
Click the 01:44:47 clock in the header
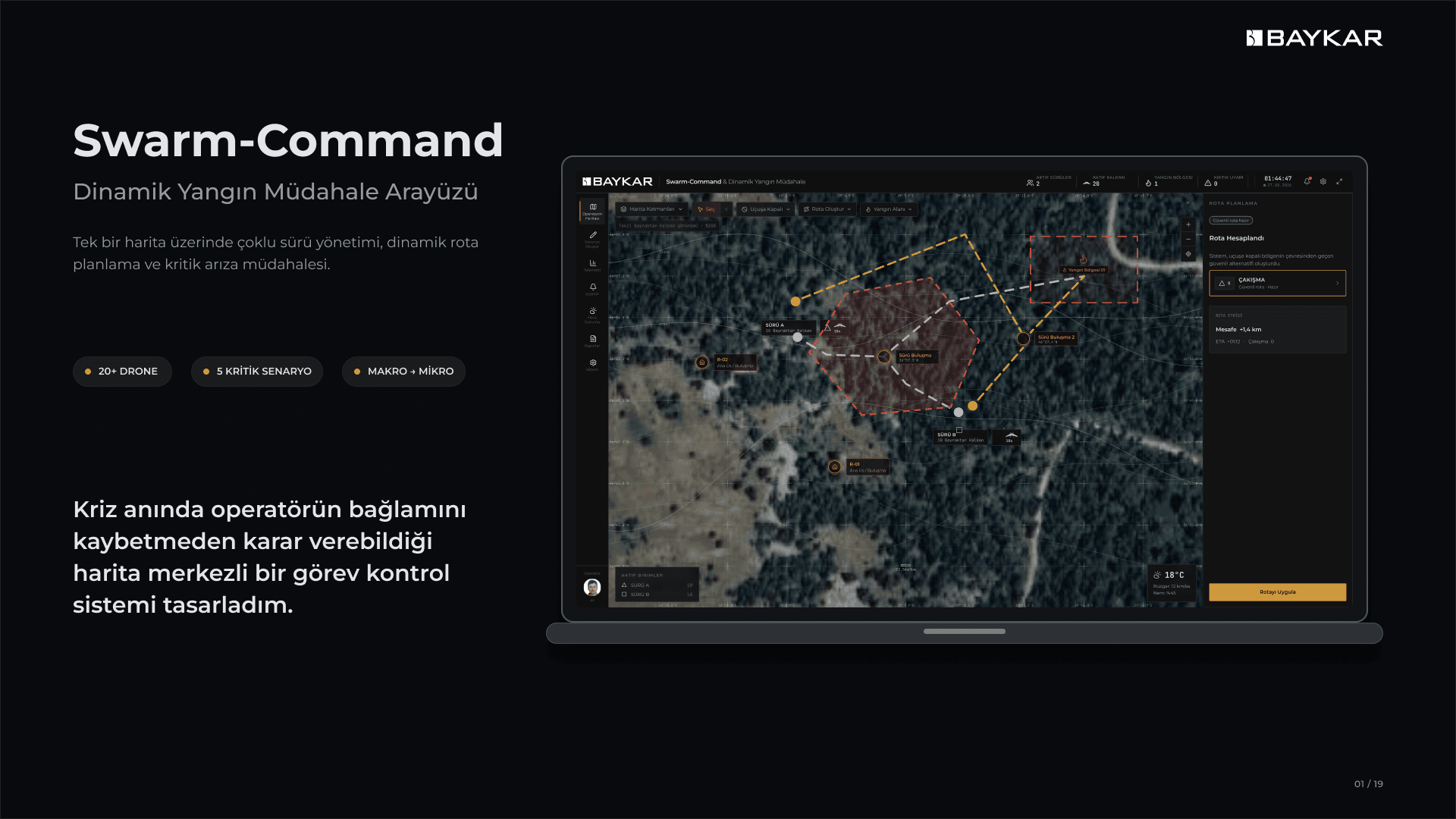[1277, 179]
